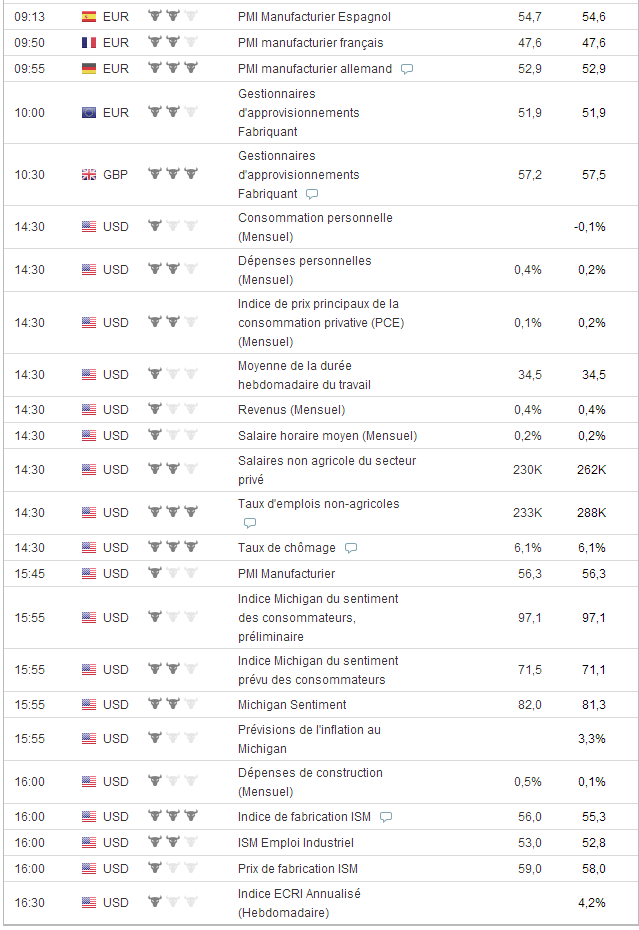Click Indice ECRI Annualisé (Hebdomadaire) event
The image size is (639, 930).
point(299,902)
